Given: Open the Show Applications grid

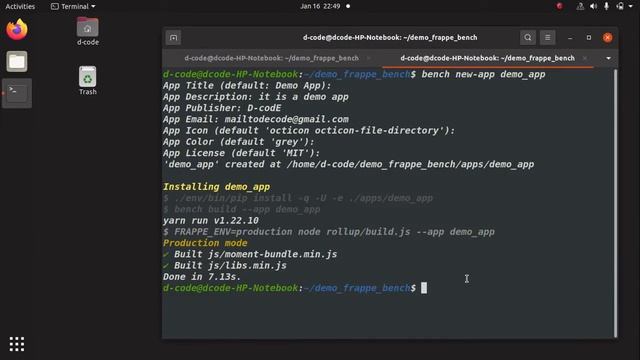Looking at the screenshot, I should (17, 344).
